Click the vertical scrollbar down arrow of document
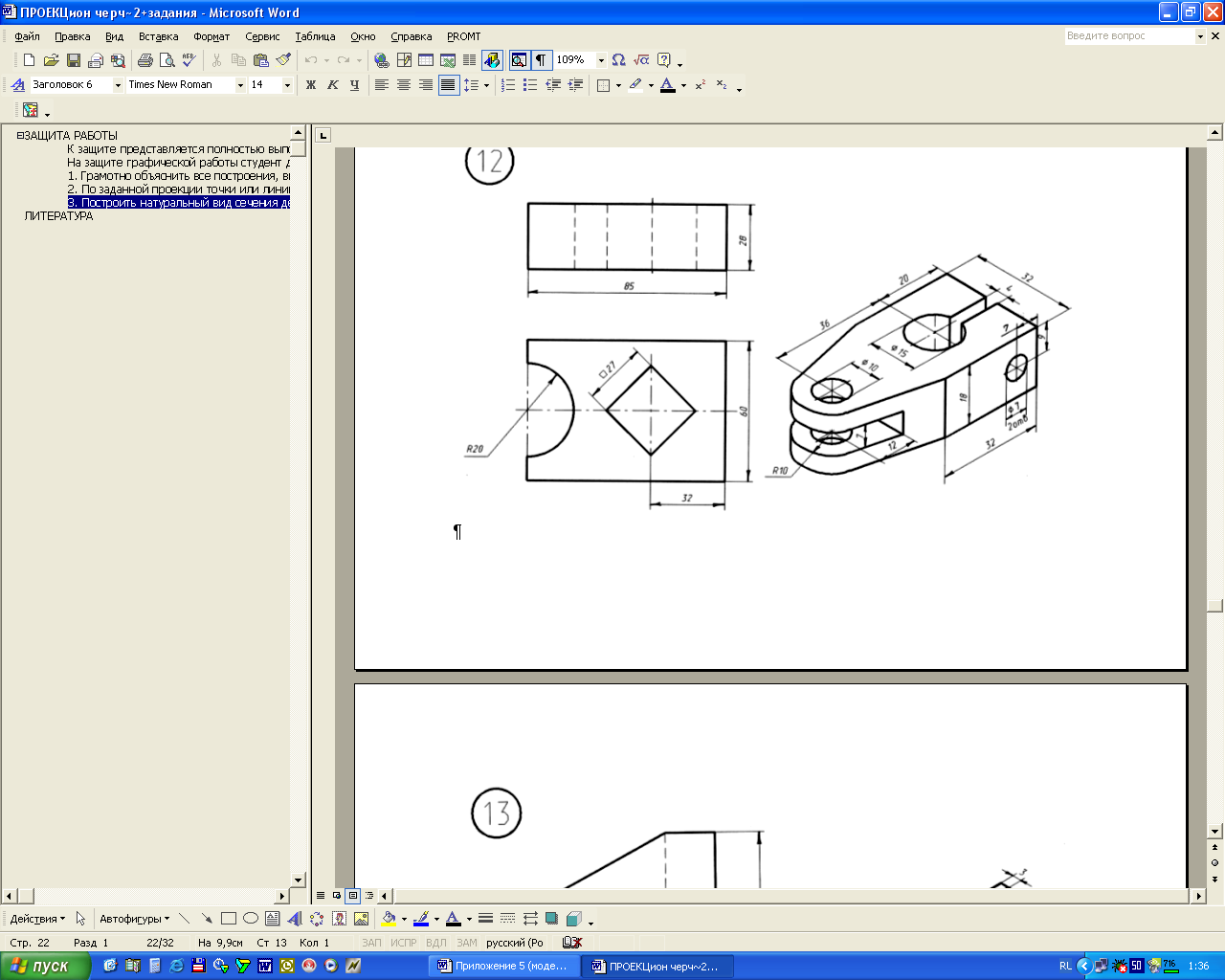This screenshot has width=1225, height=980. tap(1215, 832)
